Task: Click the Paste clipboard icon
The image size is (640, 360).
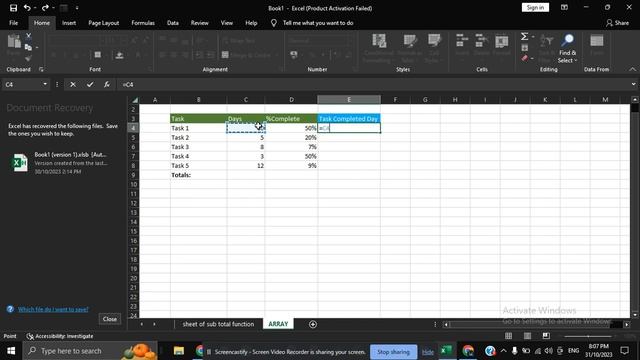Action: 14,42
